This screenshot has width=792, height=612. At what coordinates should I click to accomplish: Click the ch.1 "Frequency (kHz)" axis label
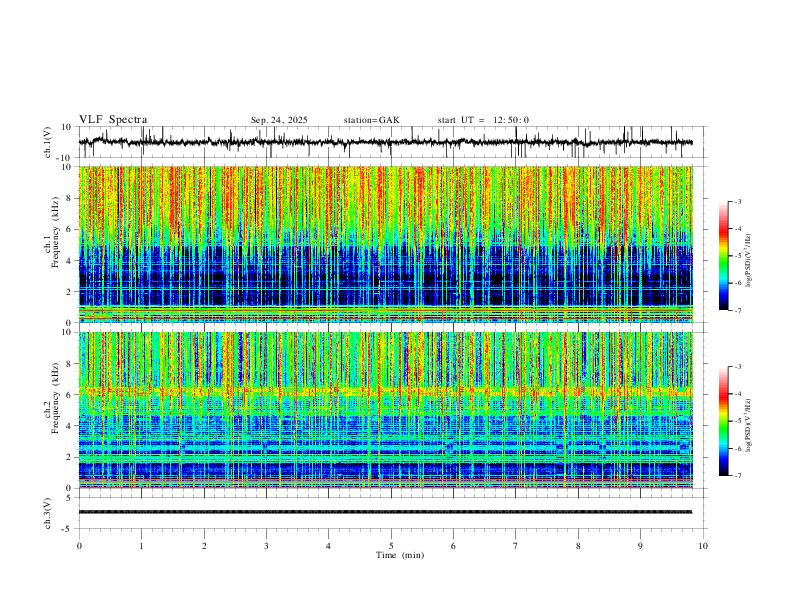[55, 233]
